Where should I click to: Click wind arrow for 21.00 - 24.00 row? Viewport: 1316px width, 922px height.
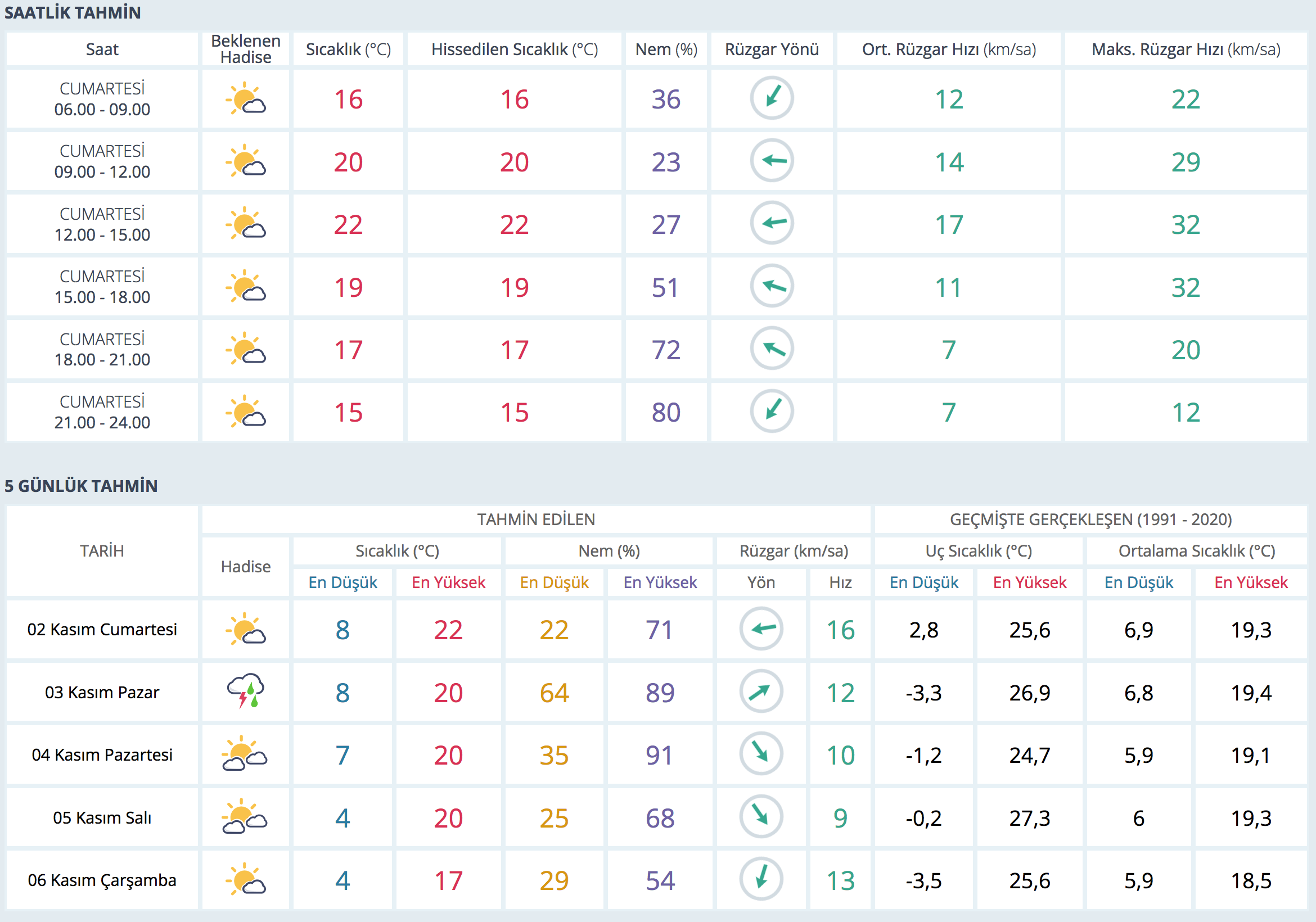772,412
